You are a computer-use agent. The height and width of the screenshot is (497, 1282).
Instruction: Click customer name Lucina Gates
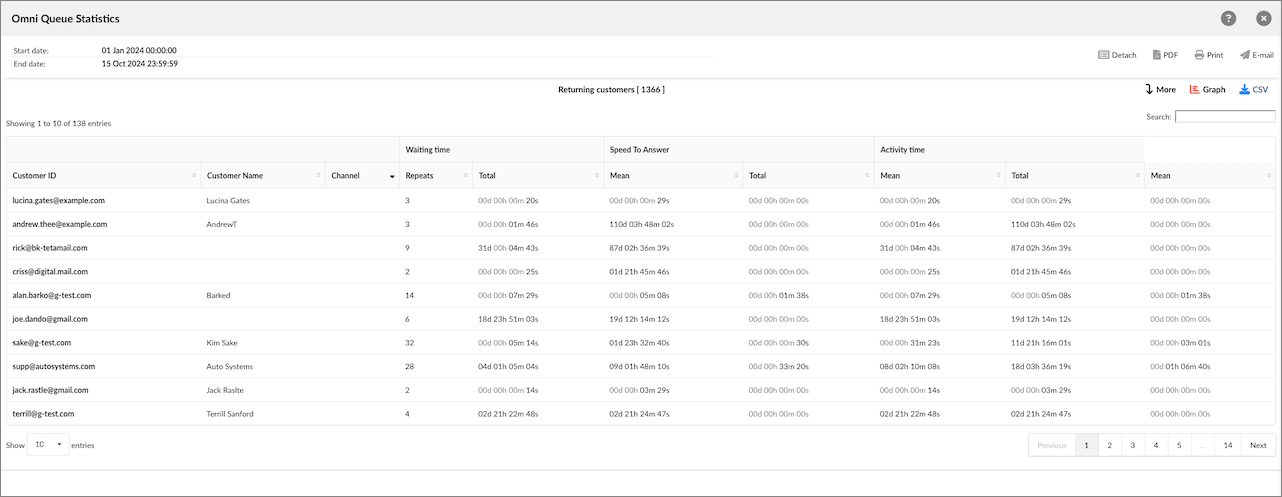tap(227, 200)
